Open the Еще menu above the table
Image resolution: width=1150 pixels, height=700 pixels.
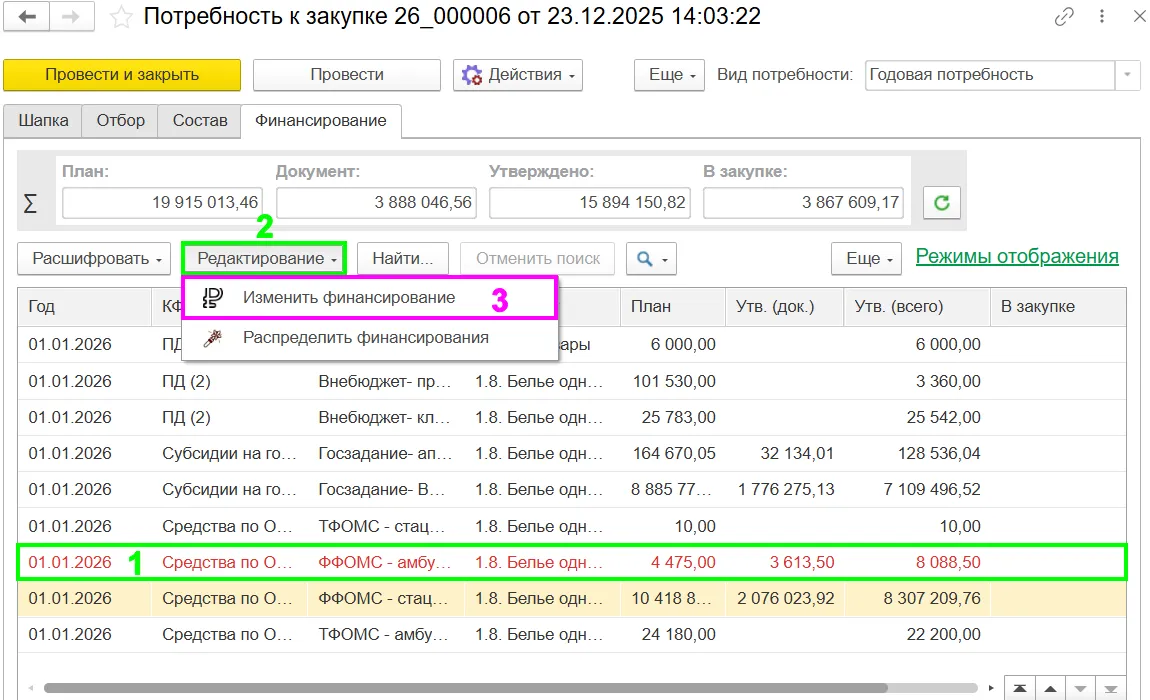[866, 259]
